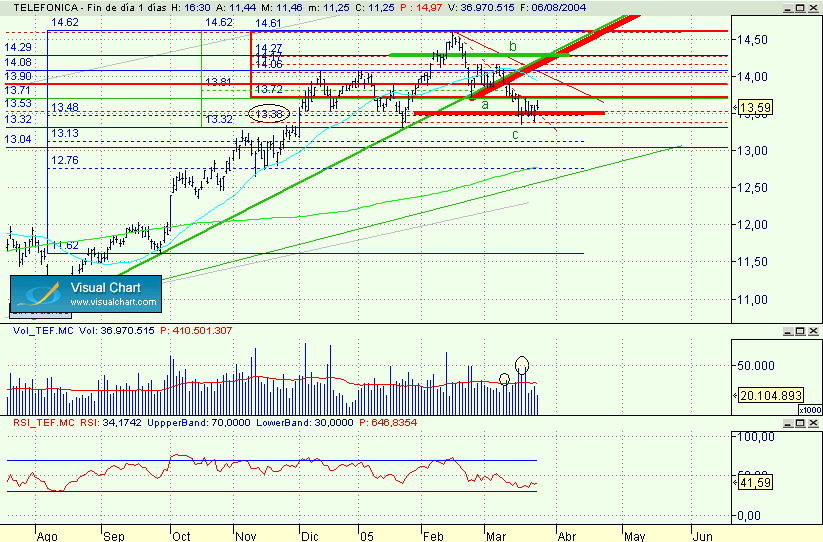Click the 12,50 price axis label
The image size is (823, 542).
click(x=752, y=188)
